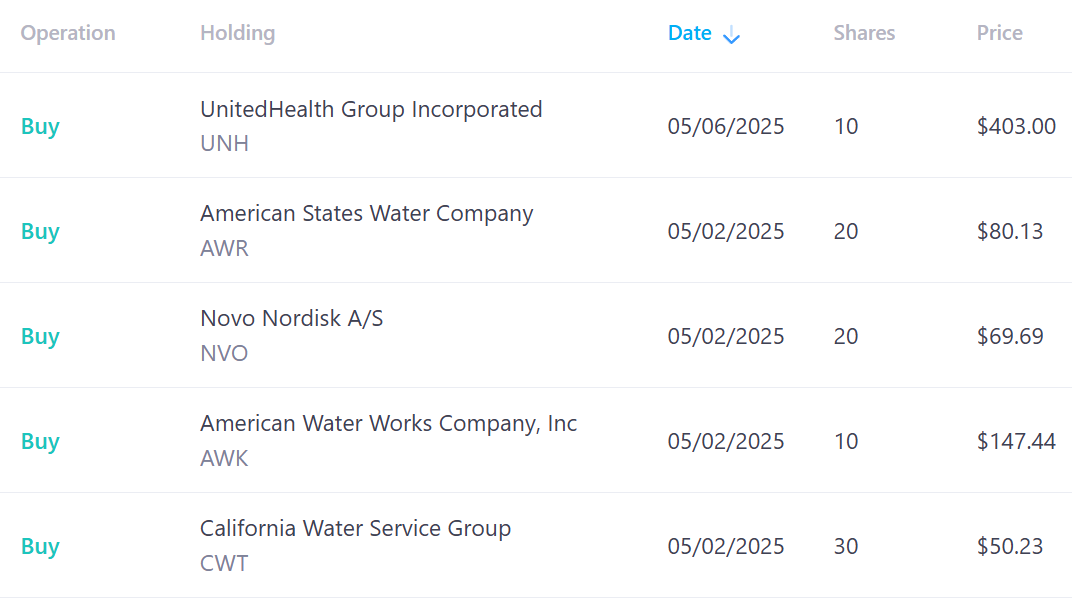Open American Water Works Company, Inc holding
This screenshot has height=599, width=1072.
388,423
